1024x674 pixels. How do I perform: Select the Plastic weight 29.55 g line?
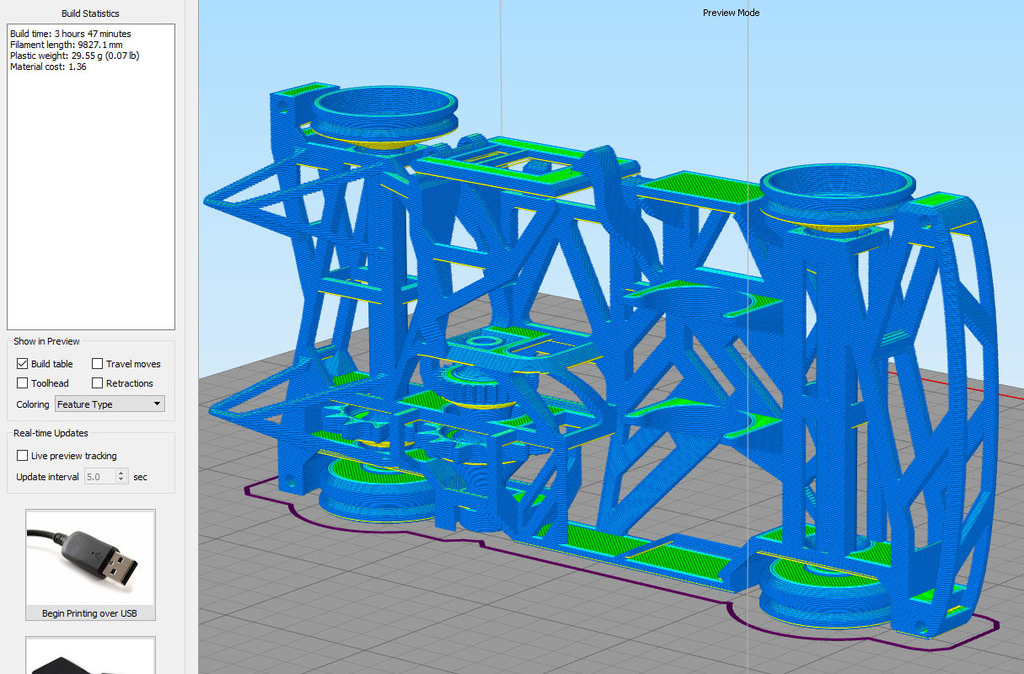(x=74, y=56)
